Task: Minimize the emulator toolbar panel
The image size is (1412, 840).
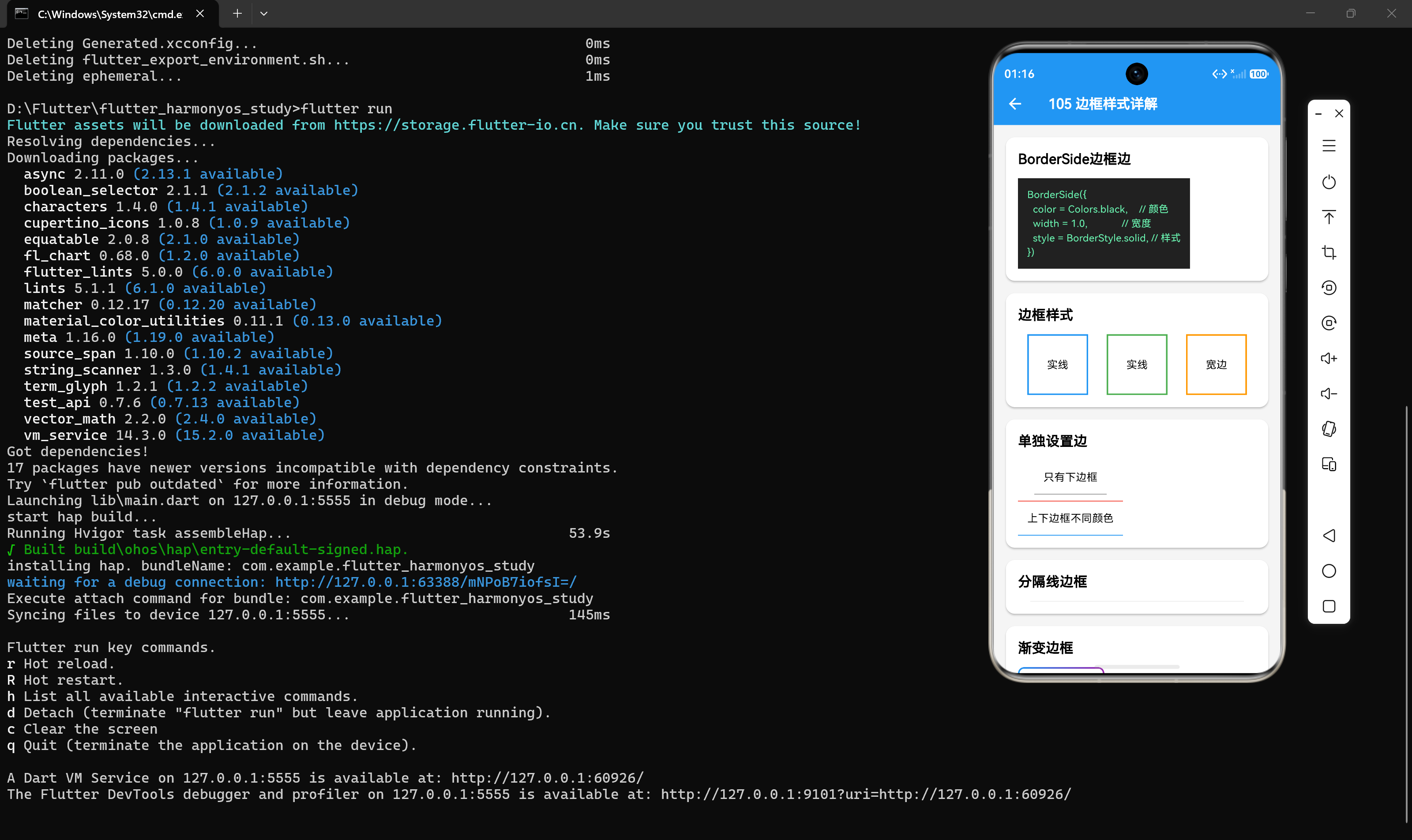Action: pos(1318,114)
